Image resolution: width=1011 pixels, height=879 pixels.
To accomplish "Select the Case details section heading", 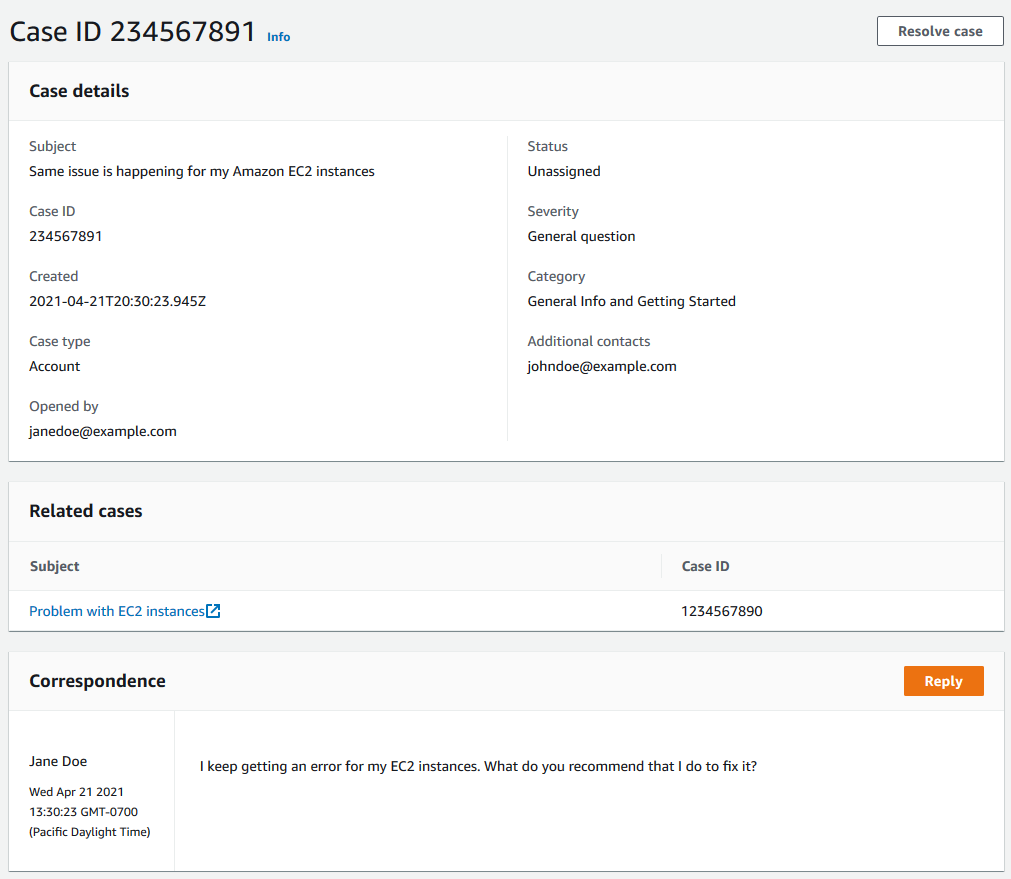I will pos(79,91).
